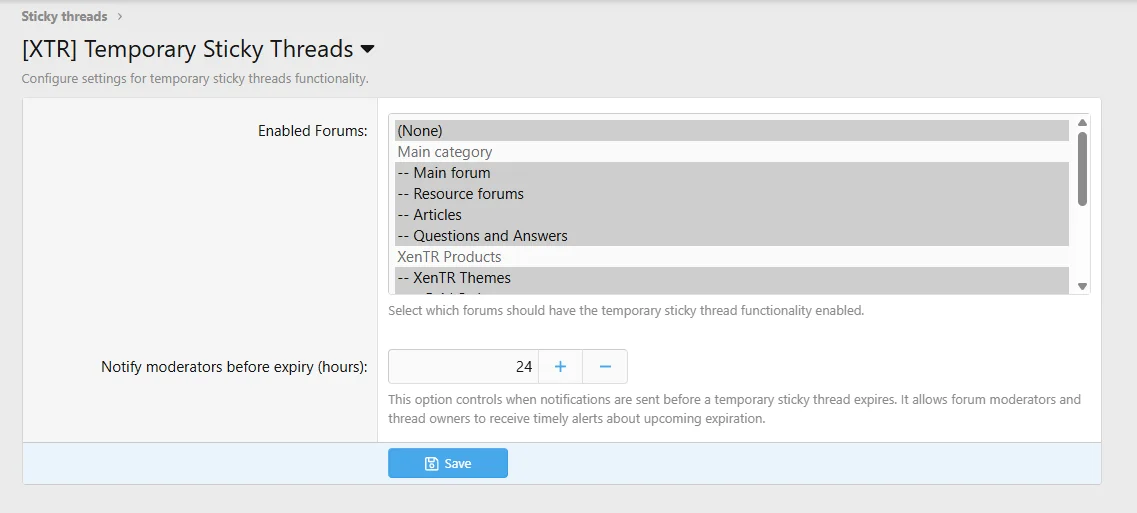Viewport: 1137px width, 513px height.
Task: Click the Sticky threads breadcrumb link
Action: pos(64,16)
